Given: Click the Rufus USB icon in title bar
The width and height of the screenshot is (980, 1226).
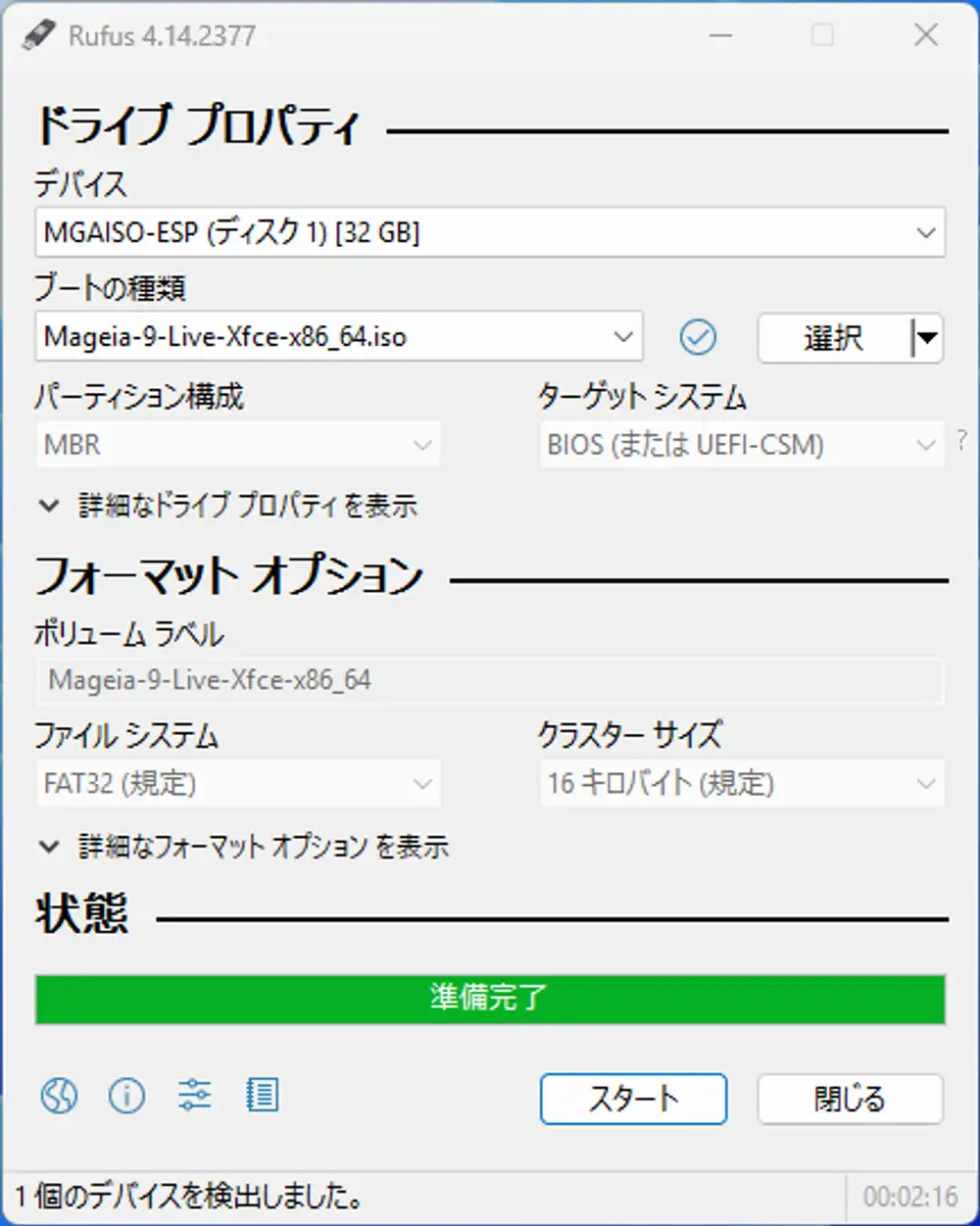Looking at the screenshot, I should pyautogui.click(x=39, y=36).
